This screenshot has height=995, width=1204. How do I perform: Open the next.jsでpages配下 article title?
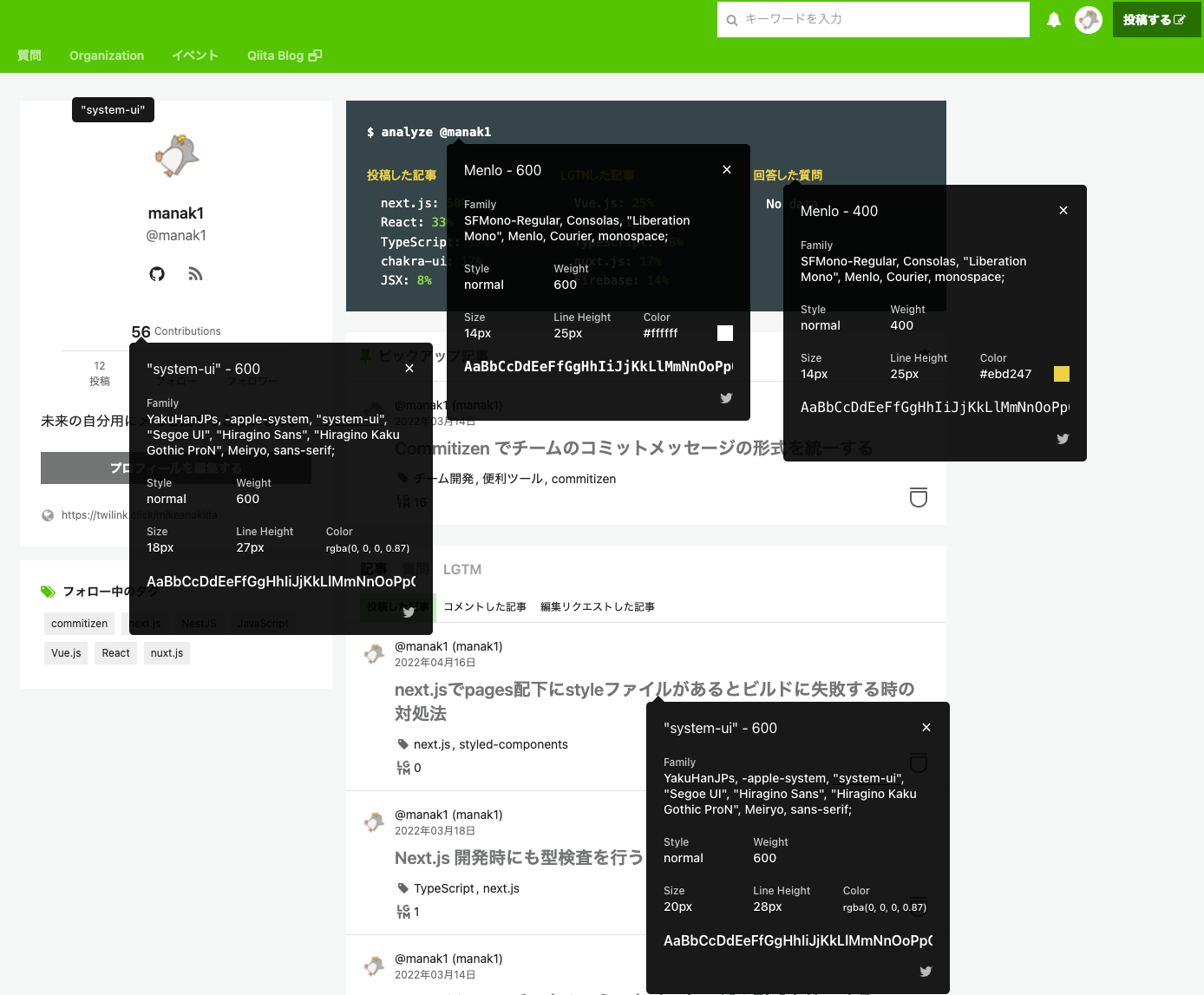click(x=655, y=701)
